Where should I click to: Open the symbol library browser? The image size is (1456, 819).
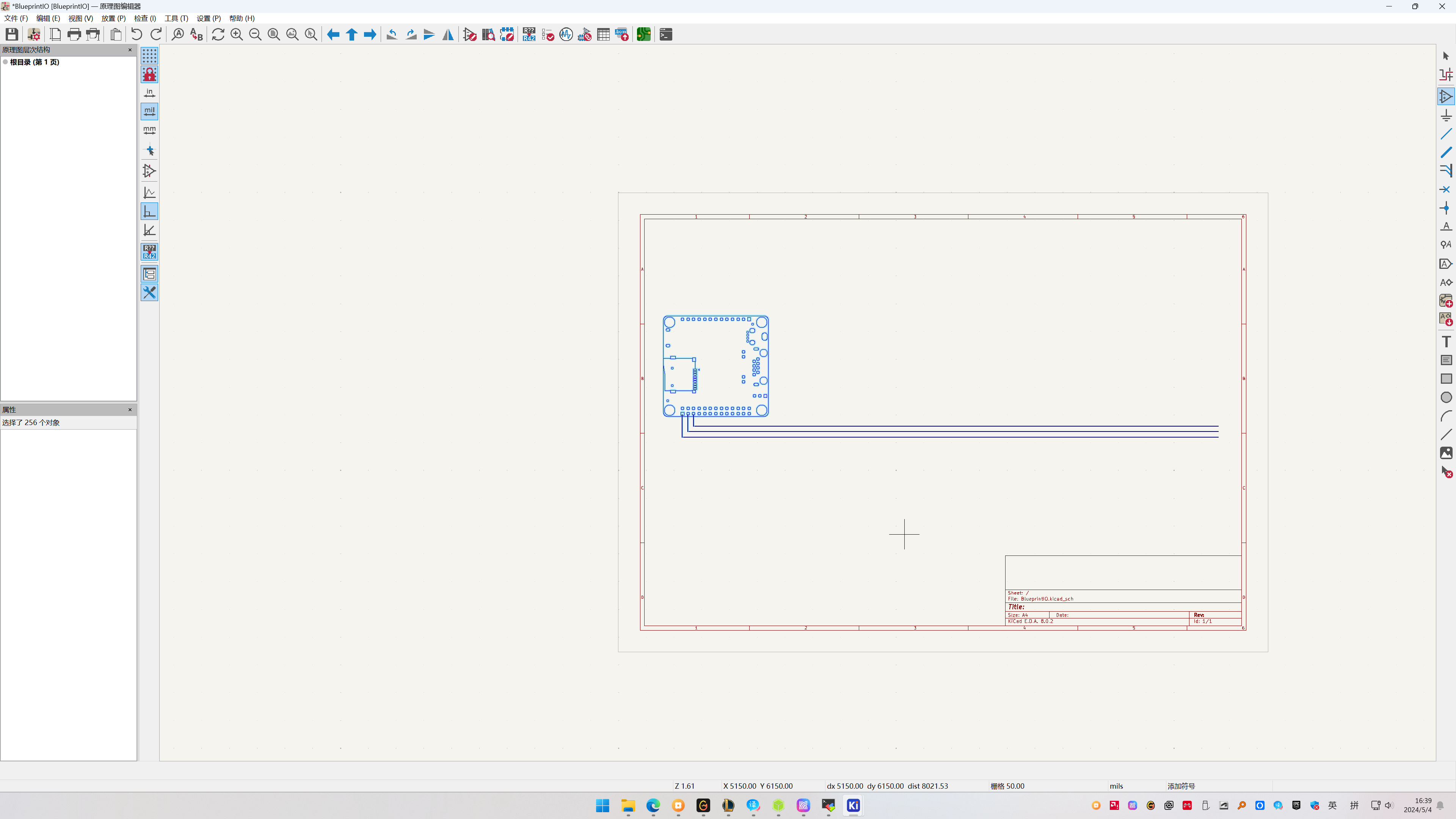(x=488, y=35)
